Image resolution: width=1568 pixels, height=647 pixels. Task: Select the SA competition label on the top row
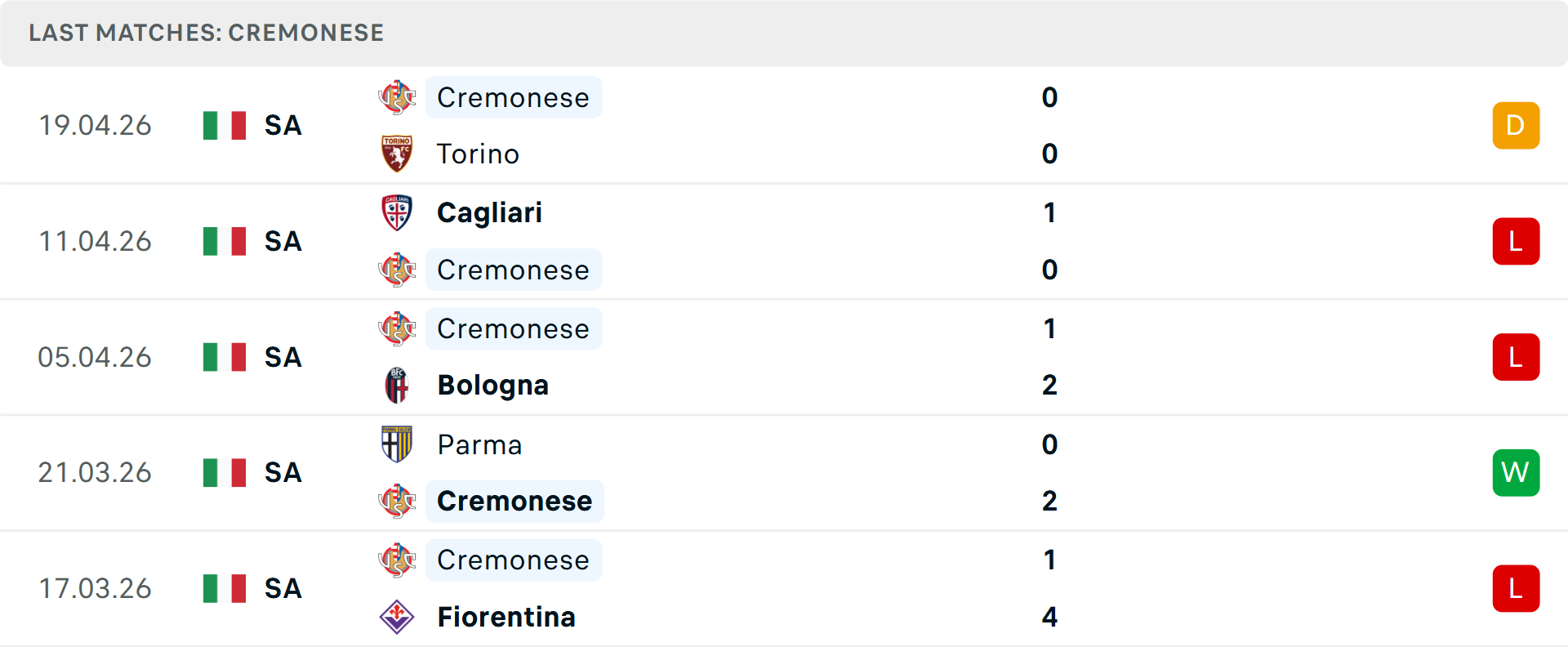click(282, 125)
